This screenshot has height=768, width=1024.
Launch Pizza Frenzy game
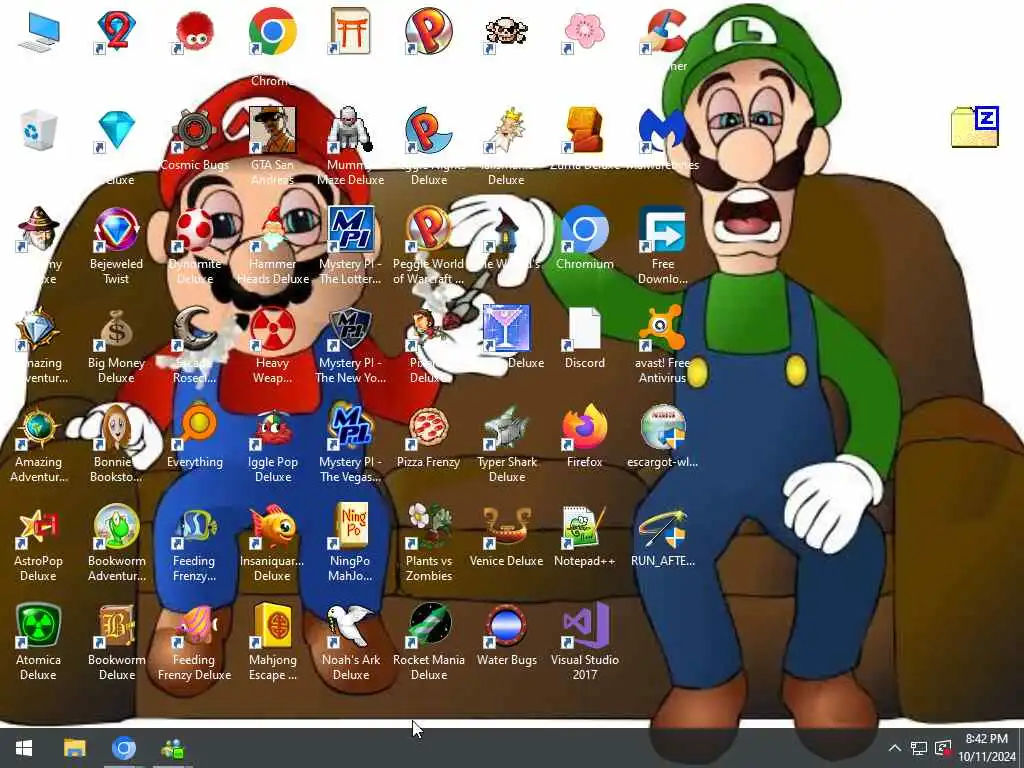pyautogui.click(x=428, y=428)
